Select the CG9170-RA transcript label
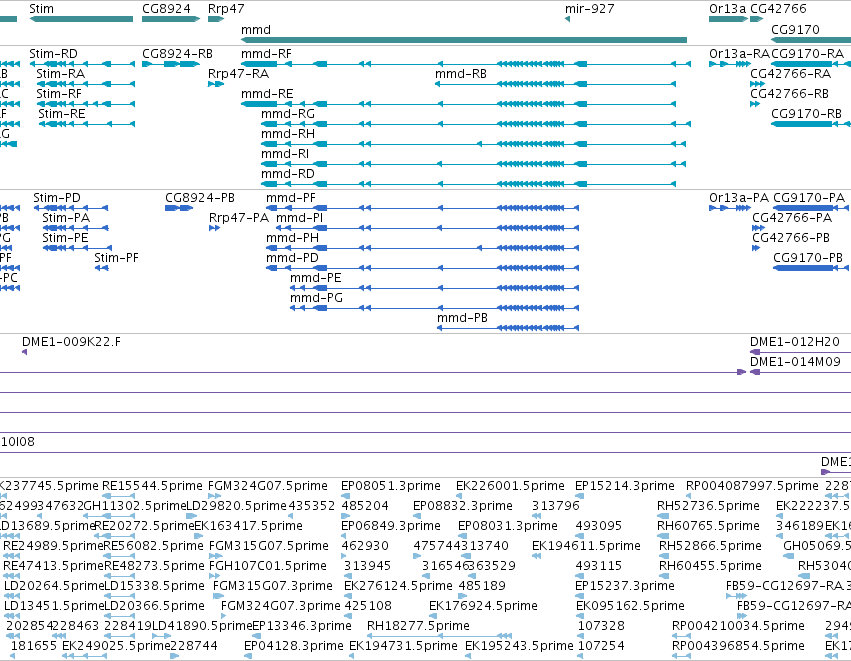Viewport: 851px width, 661px height. (x=808, y=54)
